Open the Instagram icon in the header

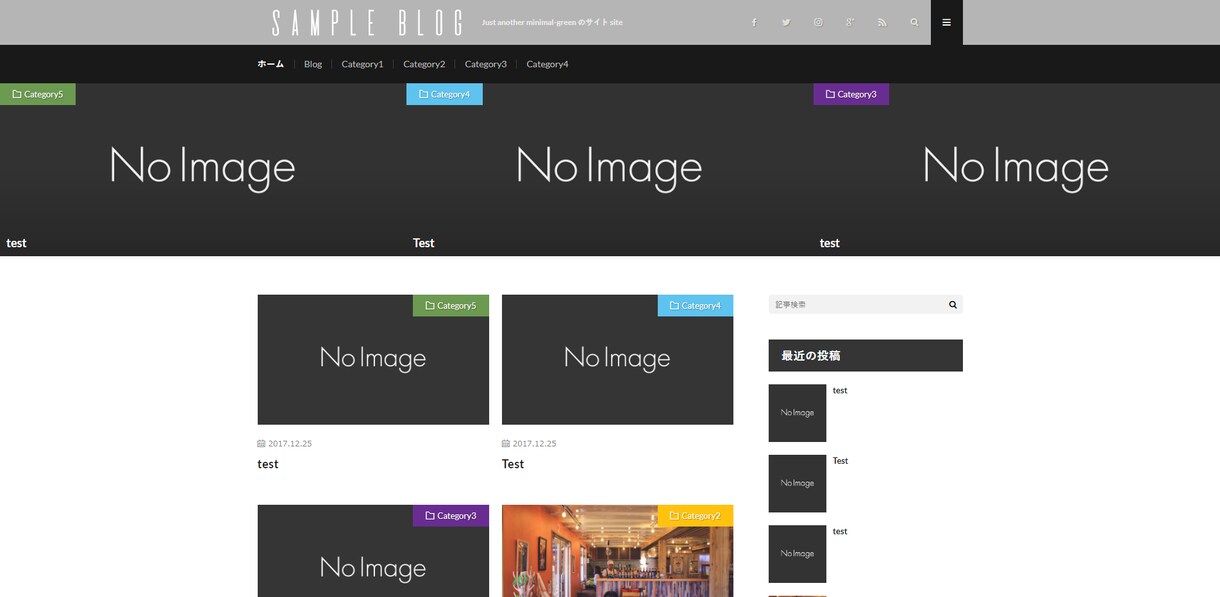[818, 22]
